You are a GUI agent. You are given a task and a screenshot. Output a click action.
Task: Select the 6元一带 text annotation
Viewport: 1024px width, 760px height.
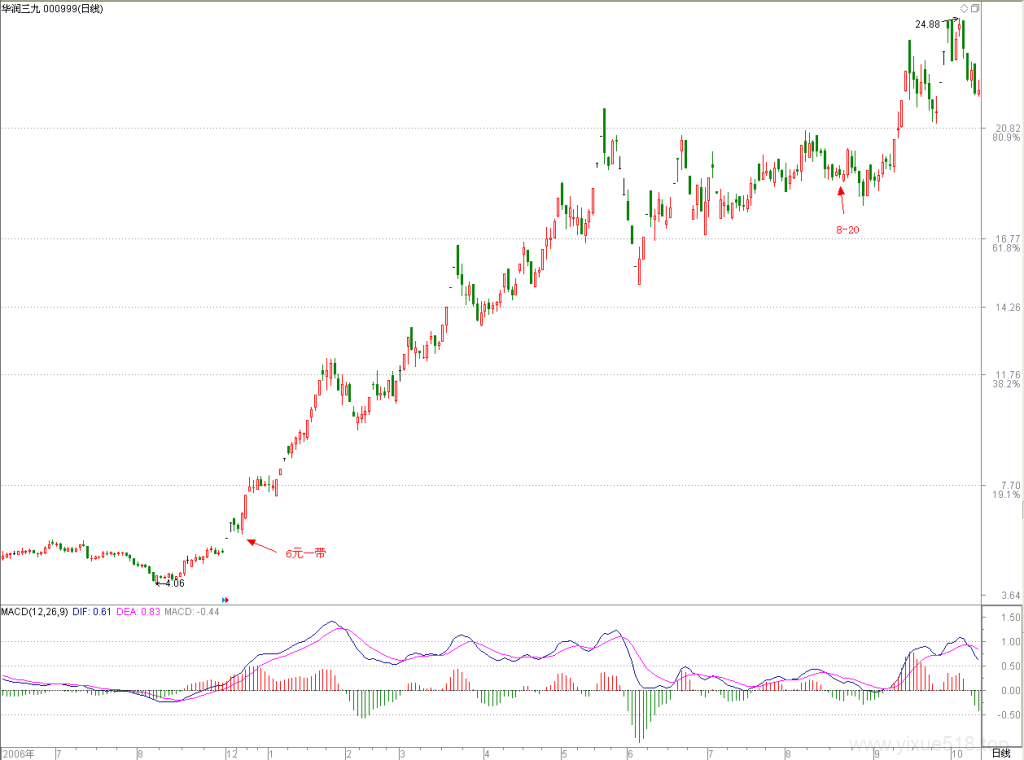tap(306, 553)
